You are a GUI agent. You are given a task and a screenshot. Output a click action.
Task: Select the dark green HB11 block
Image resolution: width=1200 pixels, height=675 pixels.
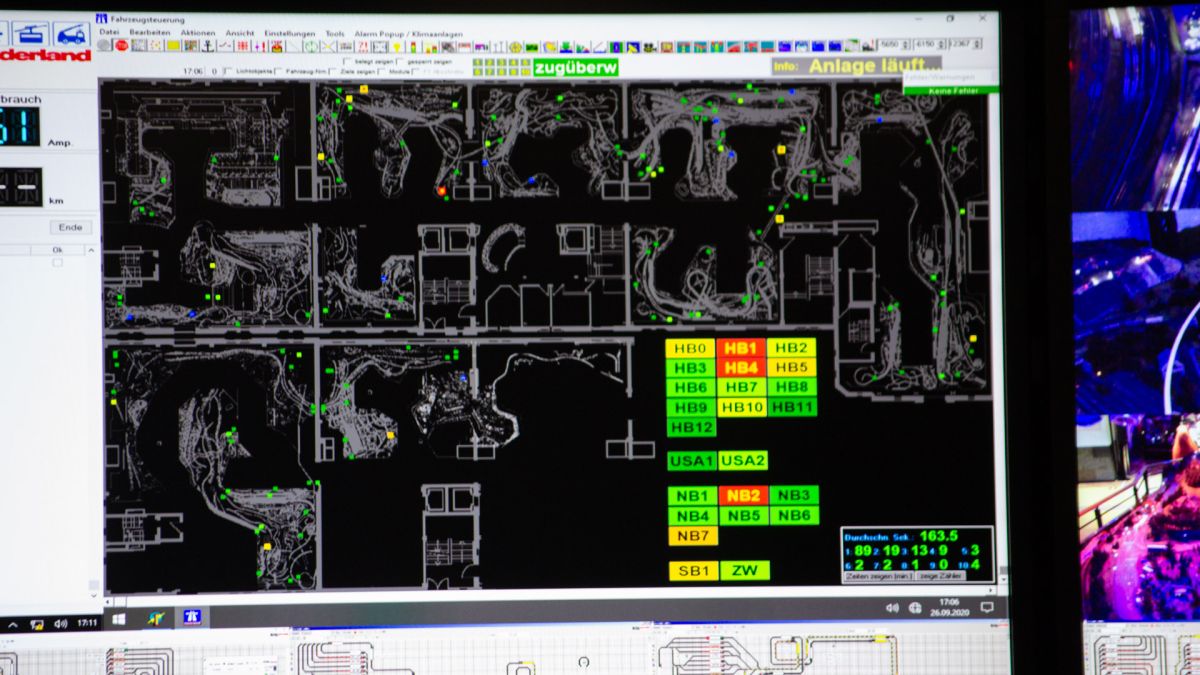(792, 407)
